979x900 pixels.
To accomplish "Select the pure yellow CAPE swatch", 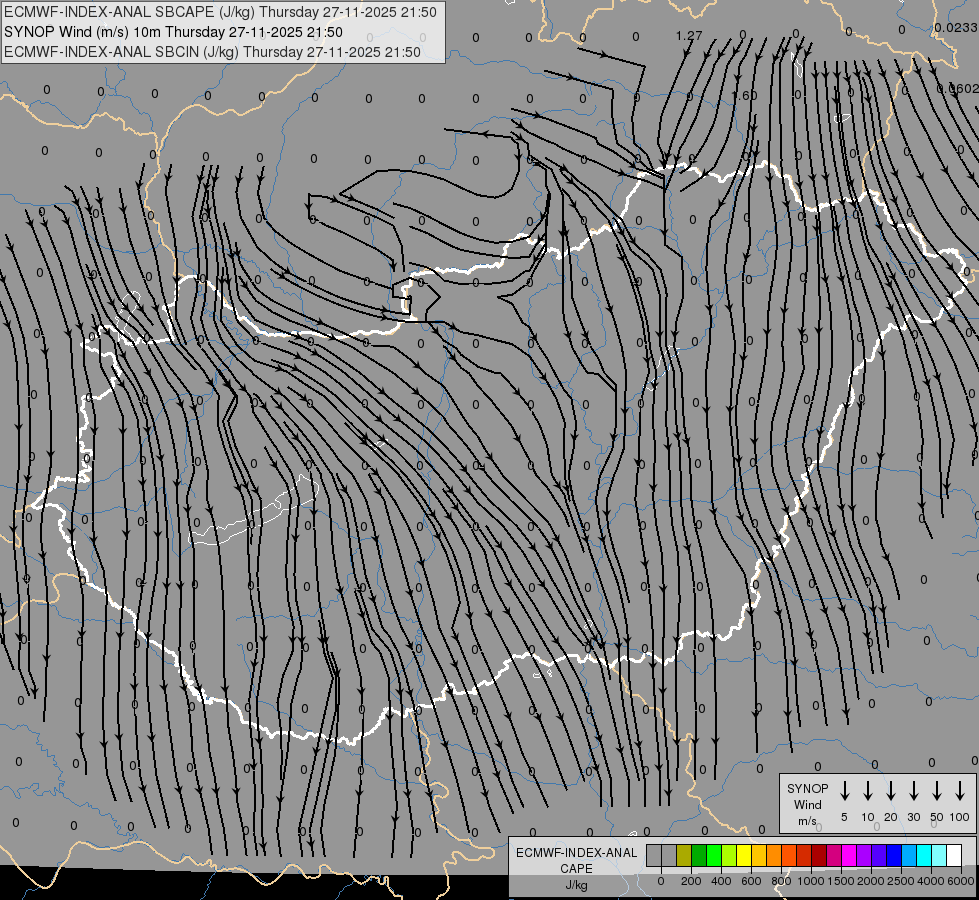I will 744,855.
